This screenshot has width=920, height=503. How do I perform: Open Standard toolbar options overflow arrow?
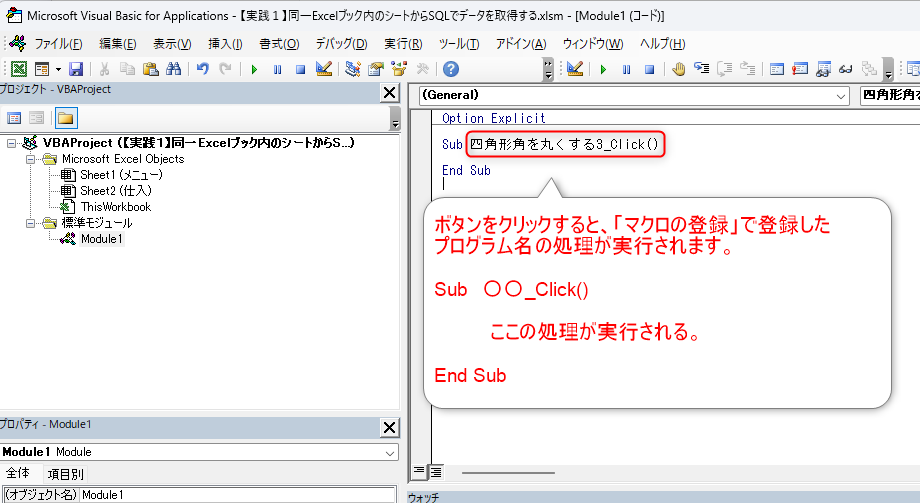click(548, 69)
